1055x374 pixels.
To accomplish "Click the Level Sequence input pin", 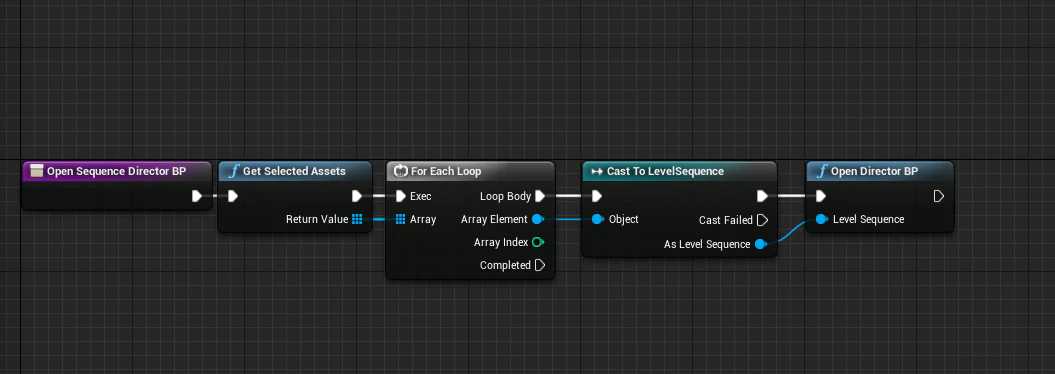I will click(822, 219).
